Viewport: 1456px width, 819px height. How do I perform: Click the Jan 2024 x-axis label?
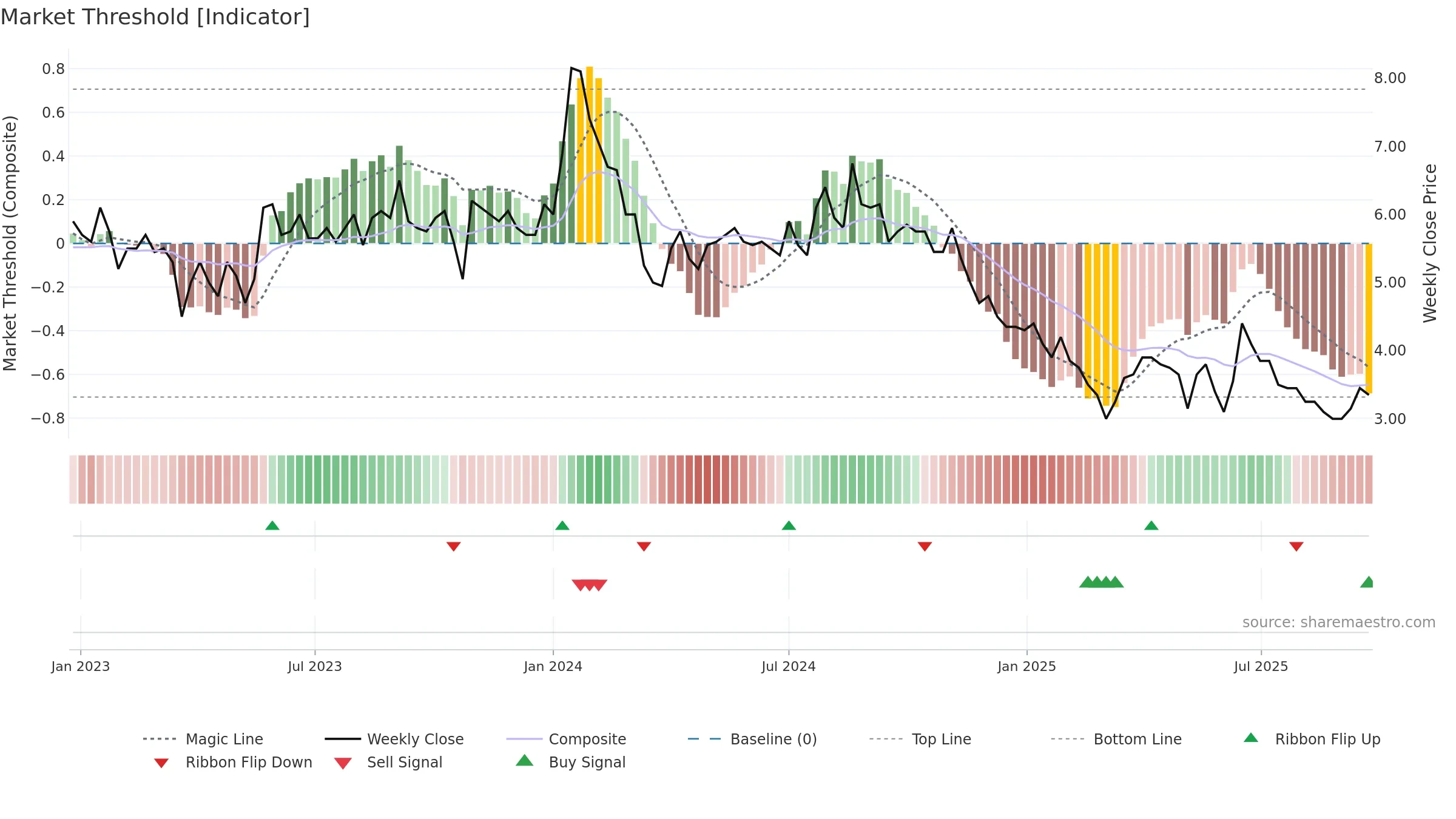coord(553,667)
